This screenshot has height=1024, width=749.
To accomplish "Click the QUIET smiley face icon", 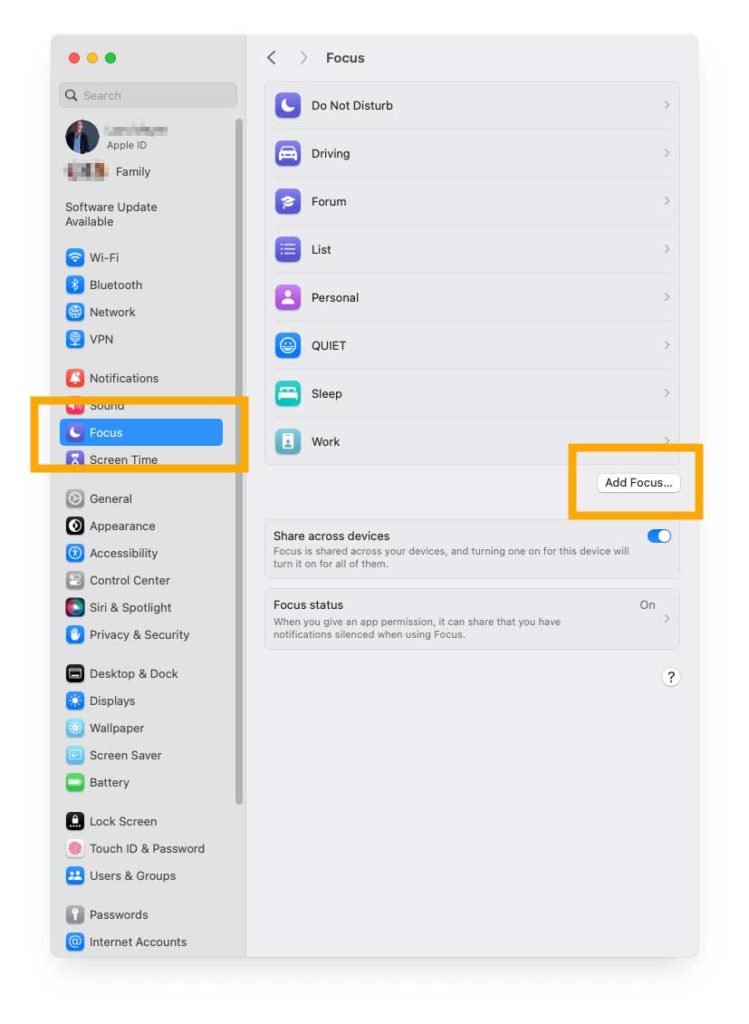I will coord(287,345).
